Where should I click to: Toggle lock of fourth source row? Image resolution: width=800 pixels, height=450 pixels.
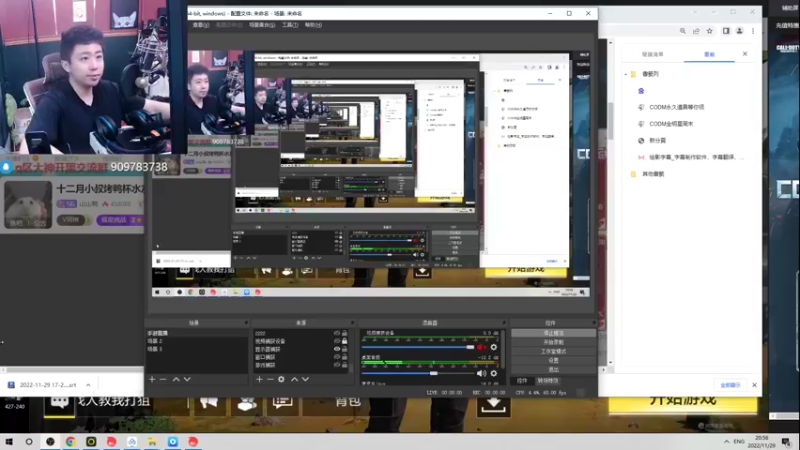(344, 357)
